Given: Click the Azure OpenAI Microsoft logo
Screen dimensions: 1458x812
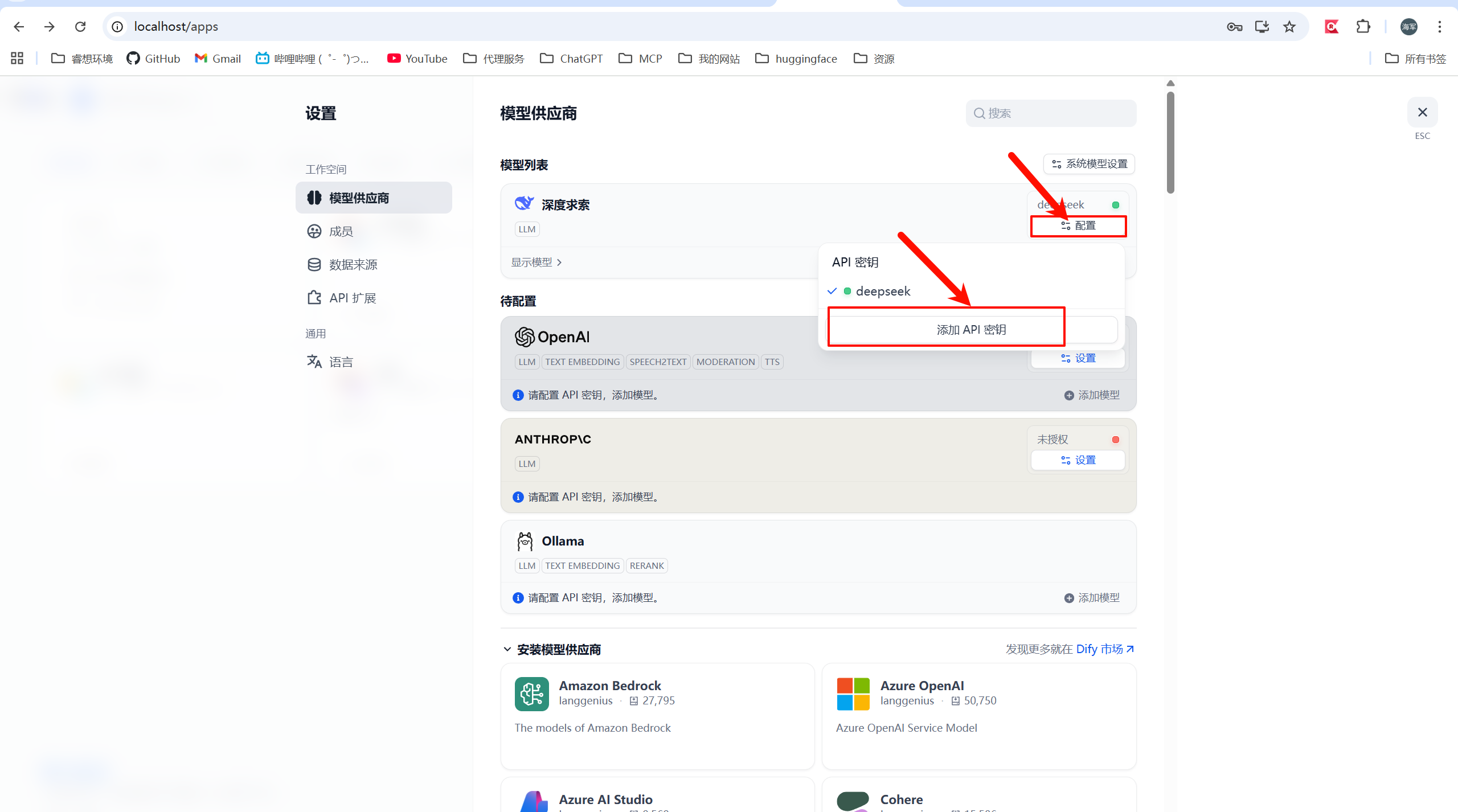Looking at the screenshot, I should (853, 694).
